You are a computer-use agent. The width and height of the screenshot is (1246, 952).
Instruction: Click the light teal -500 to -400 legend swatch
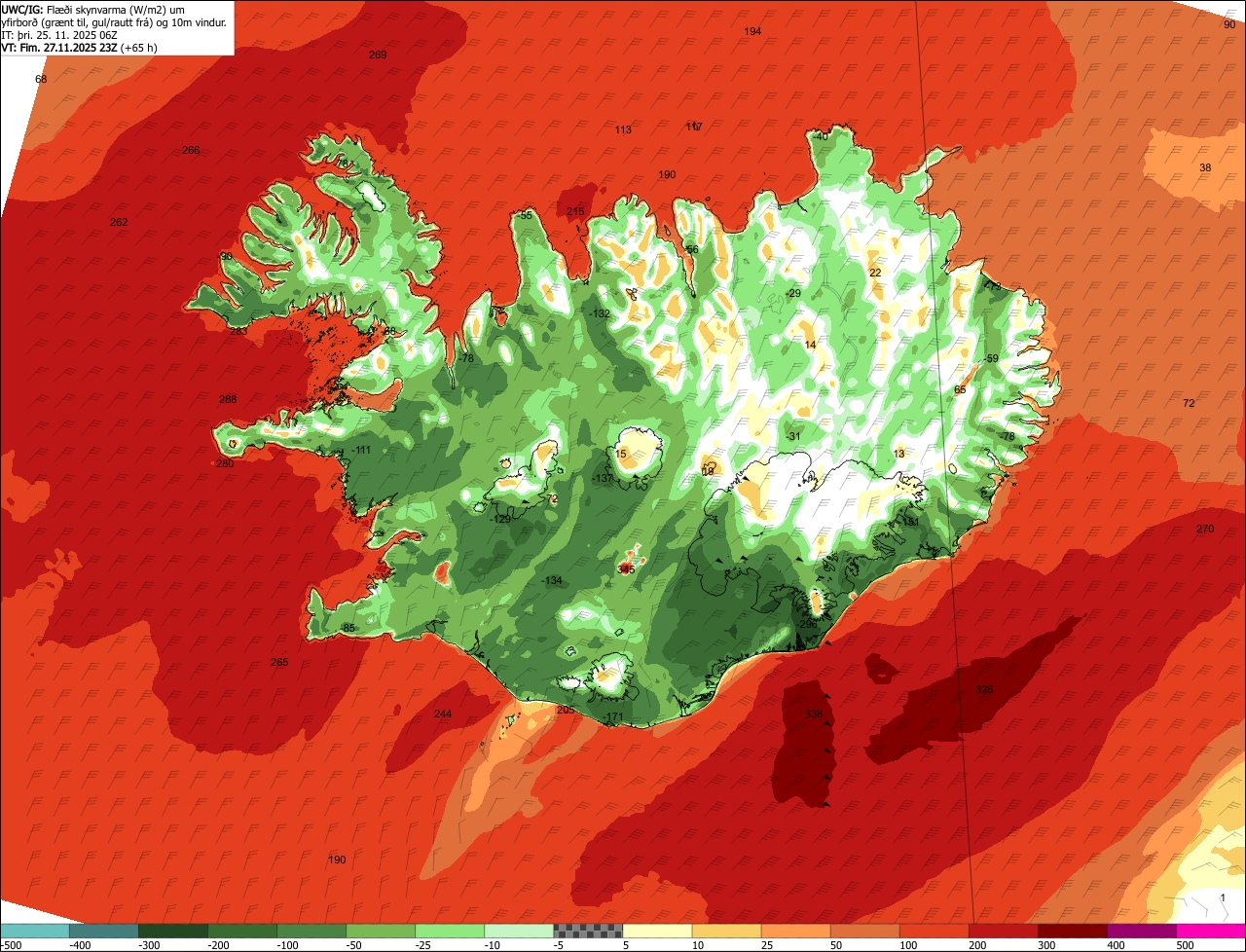[x=35, y=931]
